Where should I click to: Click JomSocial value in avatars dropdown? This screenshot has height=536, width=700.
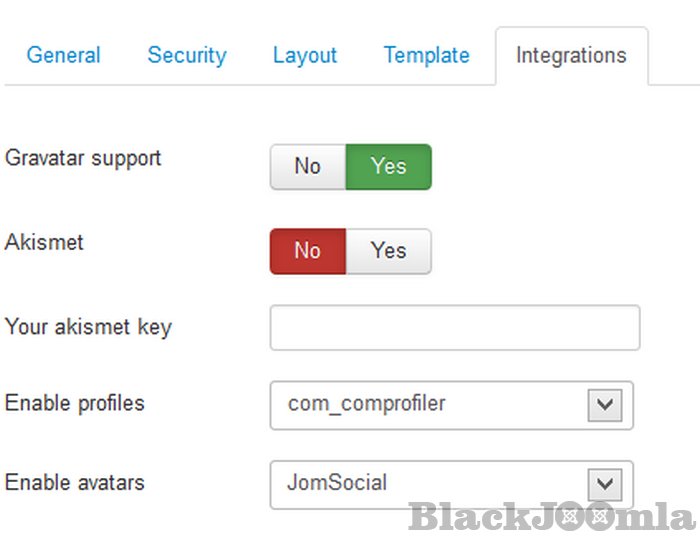(337, 483)
